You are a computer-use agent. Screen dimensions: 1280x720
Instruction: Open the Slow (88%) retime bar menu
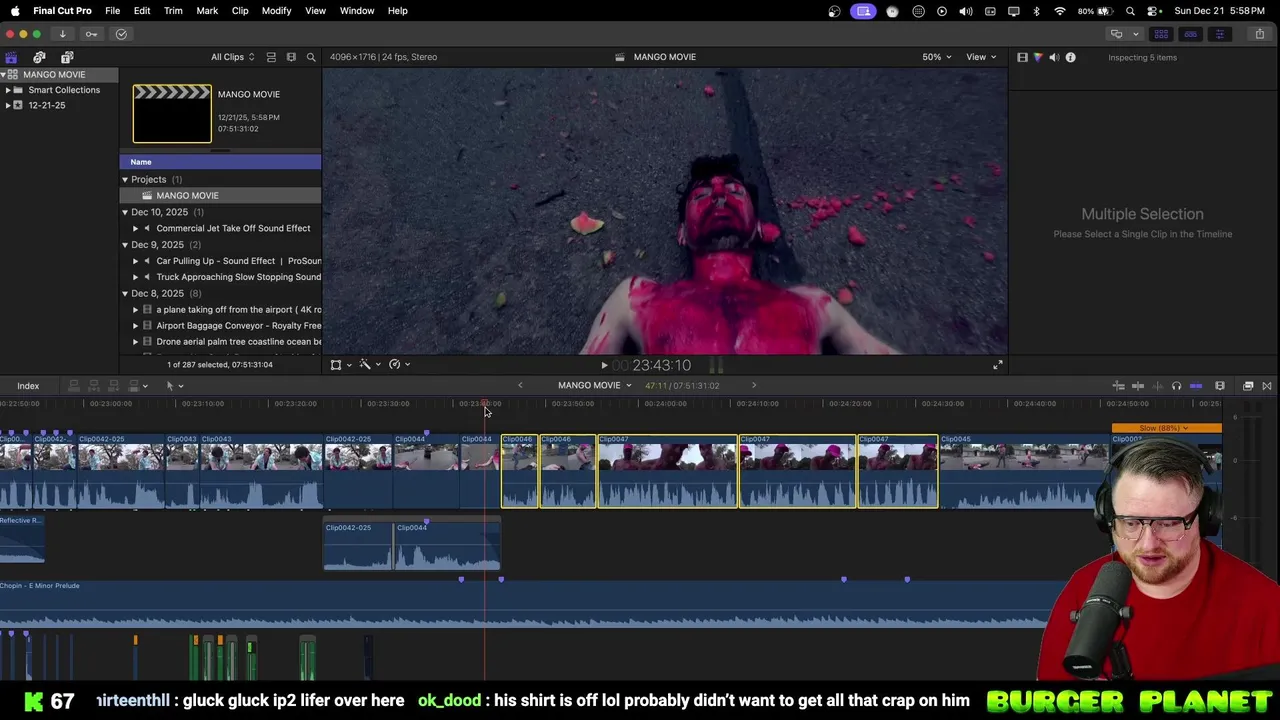click(x=1166, y=428)
